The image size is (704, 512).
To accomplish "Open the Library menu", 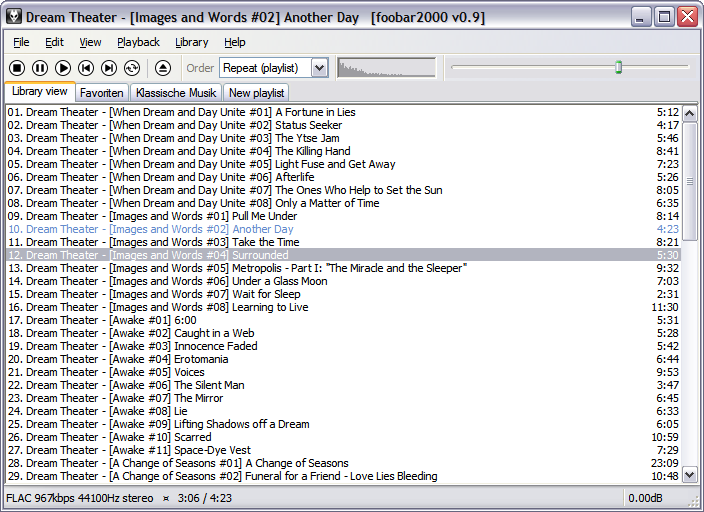I will tap(192, 42).
